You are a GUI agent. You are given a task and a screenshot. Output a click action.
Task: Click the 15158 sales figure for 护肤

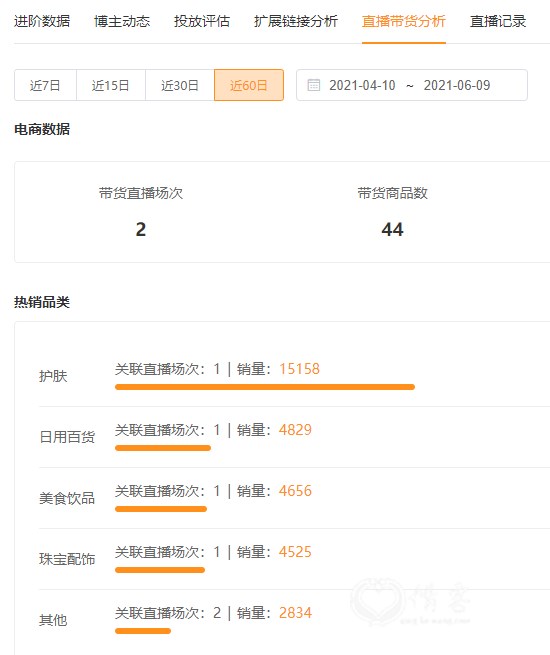[x=299, y=369]
